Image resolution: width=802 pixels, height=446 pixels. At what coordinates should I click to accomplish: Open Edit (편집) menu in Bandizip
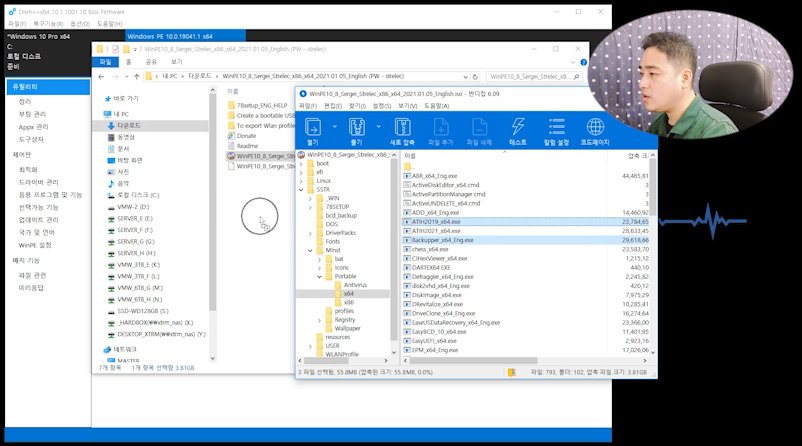[x=333, y=106]
